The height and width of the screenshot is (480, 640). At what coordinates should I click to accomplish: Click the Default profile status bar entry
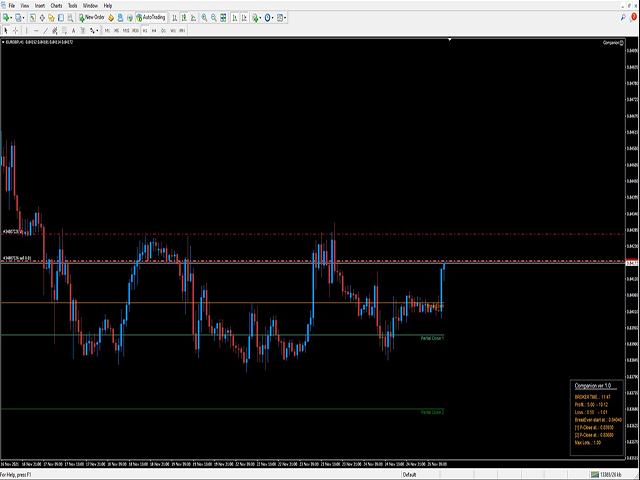coord(409,475)
